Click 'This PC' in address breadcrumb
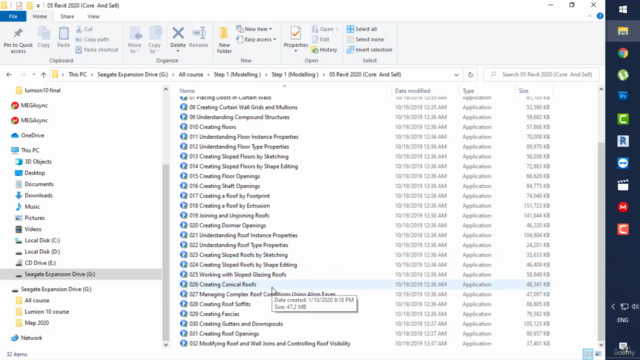The height and width of the screenshot is (360, 640). click(78, 75)
